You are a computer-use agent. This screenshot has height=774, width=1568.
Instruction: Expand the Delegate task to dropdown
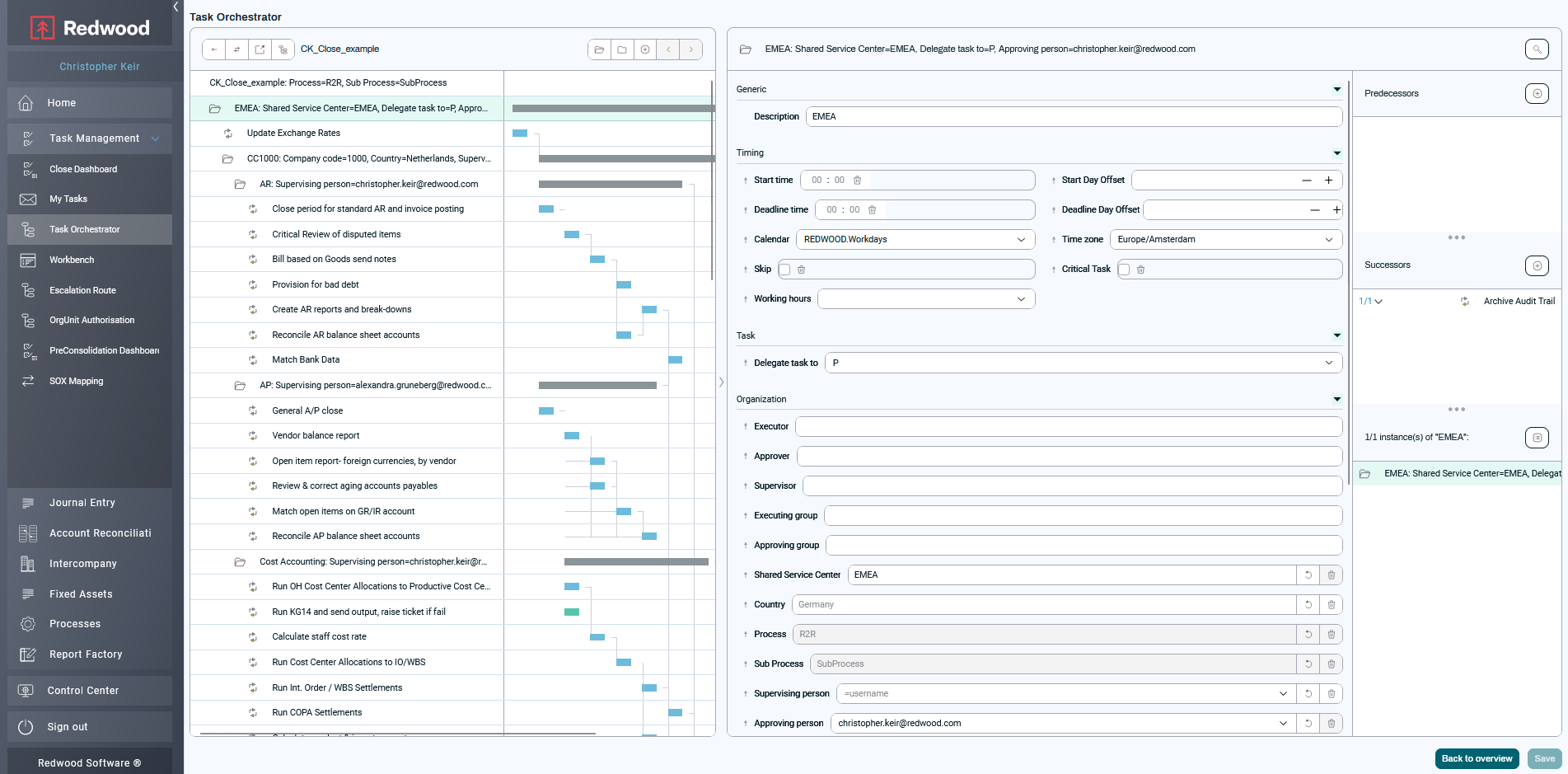(x=1083, y=364)
